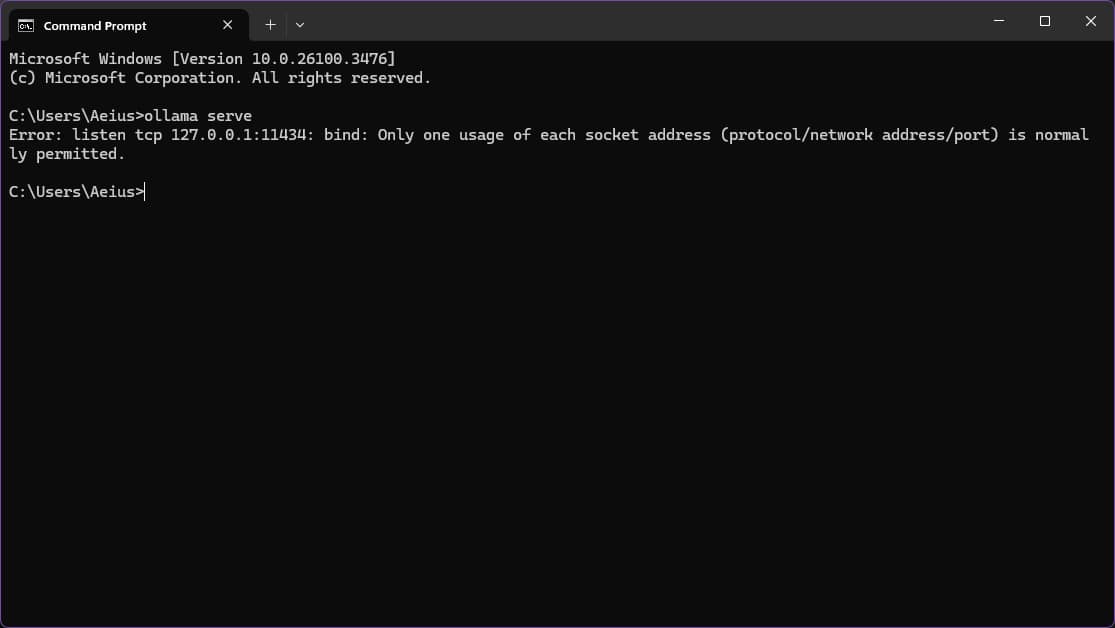
Task: Click the empty title bar area
Action: pyautogui.click(x=640, y=21)
